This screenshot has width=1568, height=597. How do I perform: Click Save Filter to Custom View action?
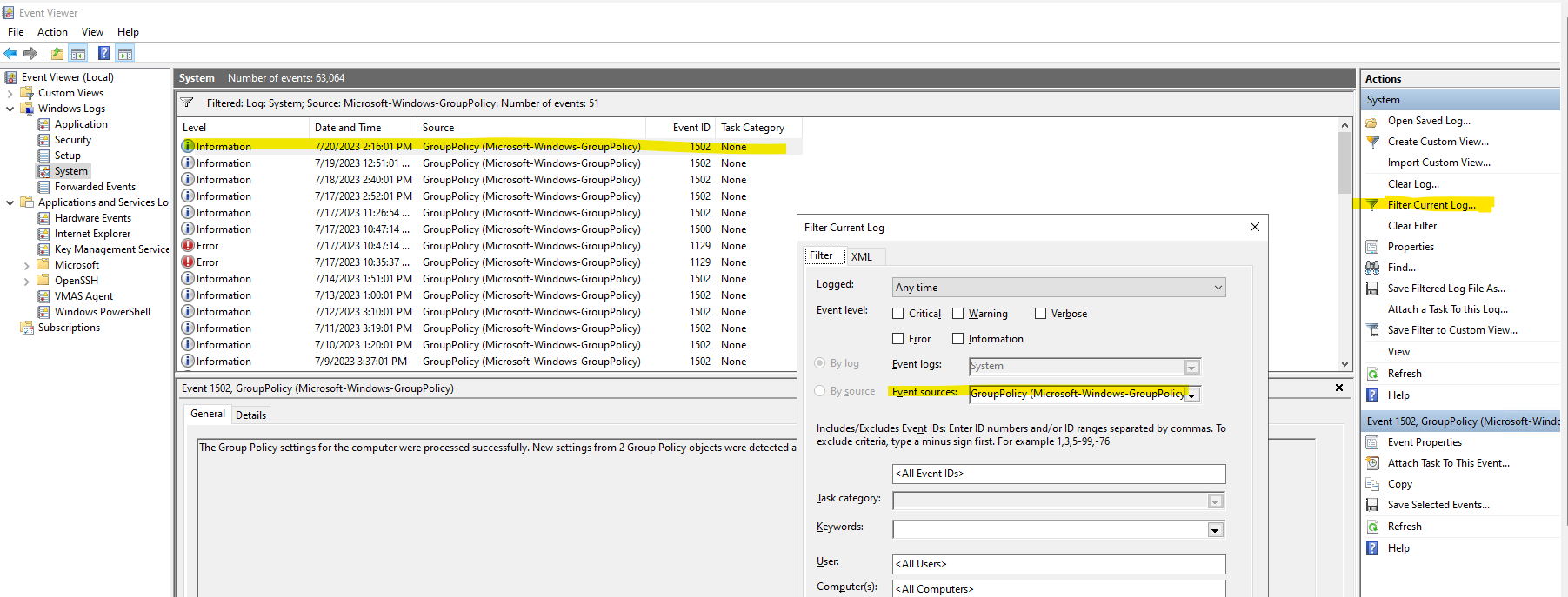pos(1452,330)
